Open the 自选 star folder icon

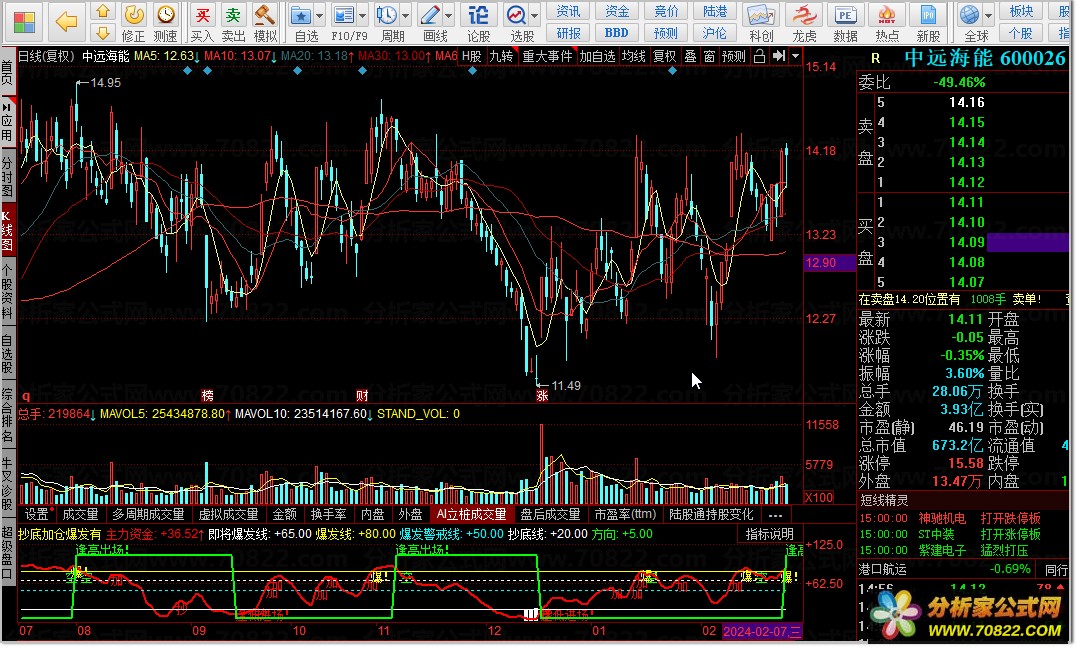[300, 15]
